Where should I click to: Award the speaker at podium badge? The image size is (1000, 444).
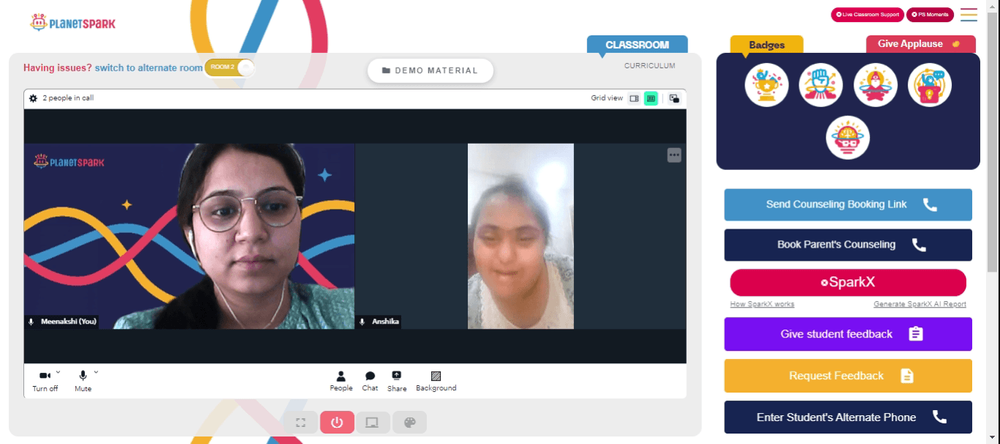pos(930,85)
